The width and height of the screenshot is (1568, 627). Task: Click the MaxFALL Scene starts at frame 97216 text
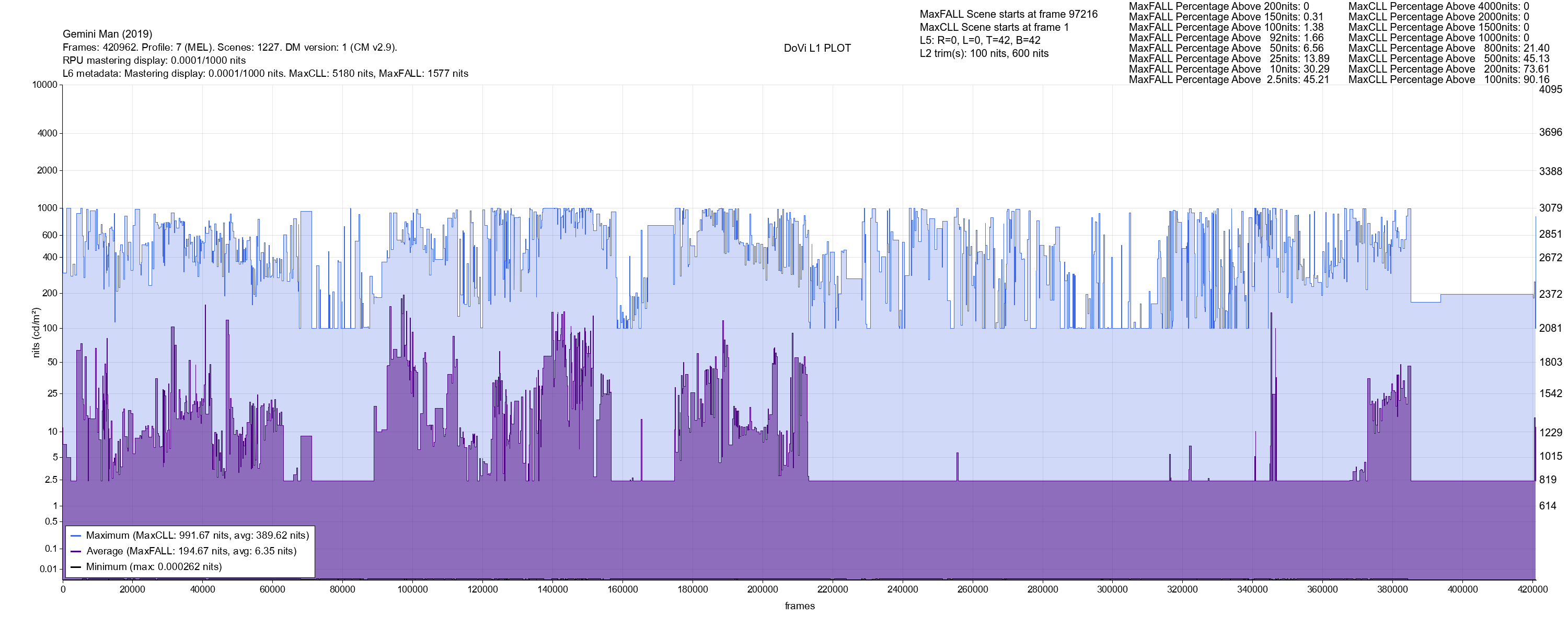tap(1008, 14)
